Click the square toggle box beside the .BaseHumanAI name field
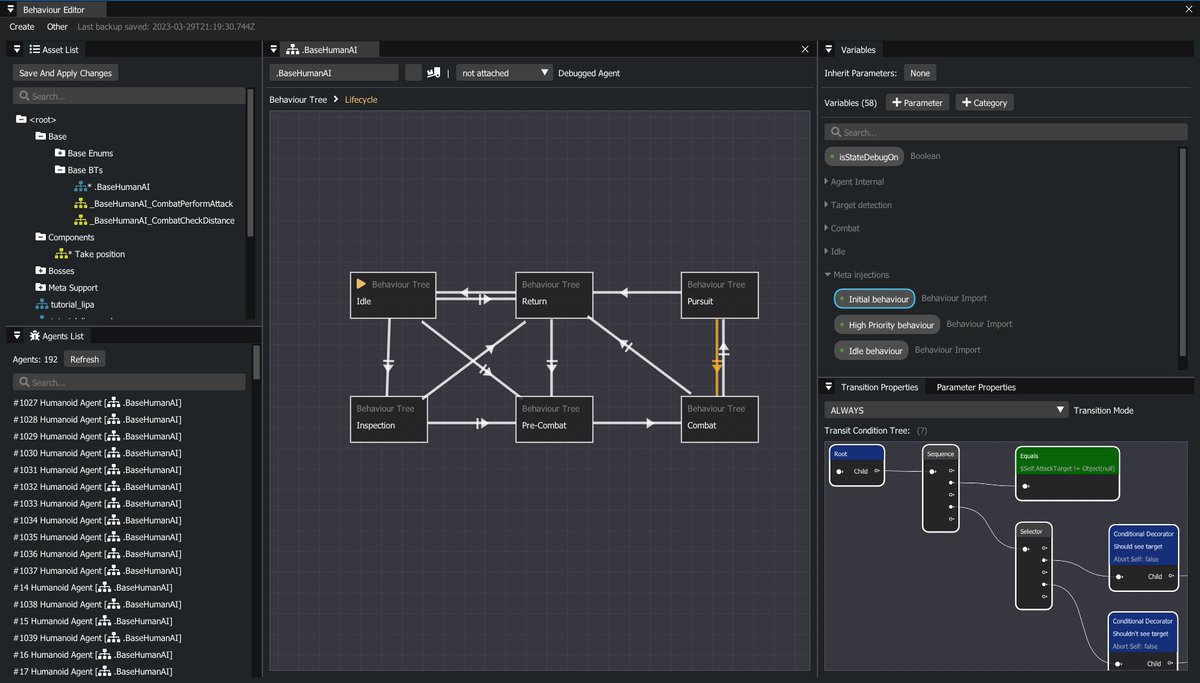This screenshot has height=683, width=1200. pyautogui.click(x=414, y=72)
